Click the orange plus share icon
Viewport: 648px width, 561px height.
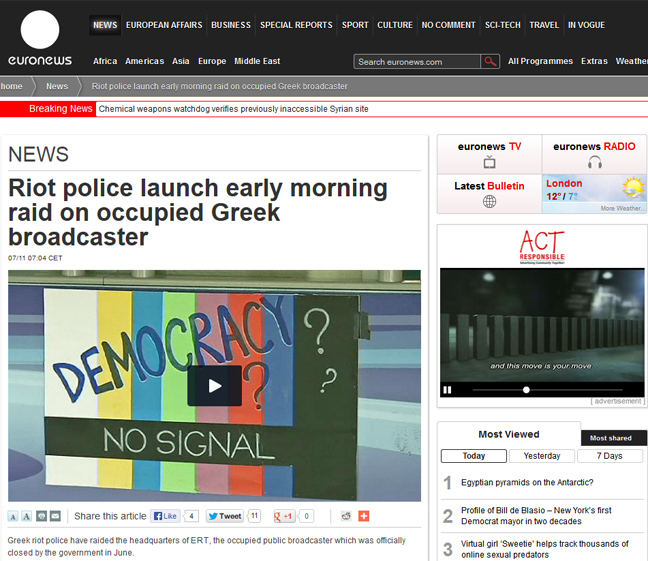364,516
